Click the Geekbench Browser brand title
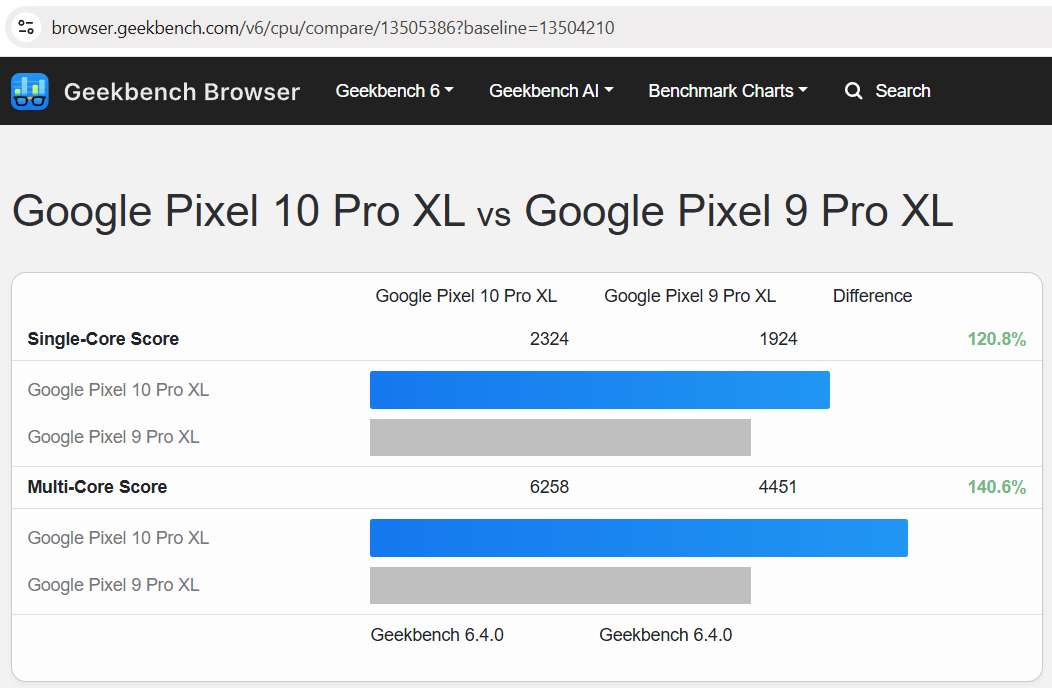The height and width of the screenshot is (688, 1052). pyautogui.click(x=182, y=92)
